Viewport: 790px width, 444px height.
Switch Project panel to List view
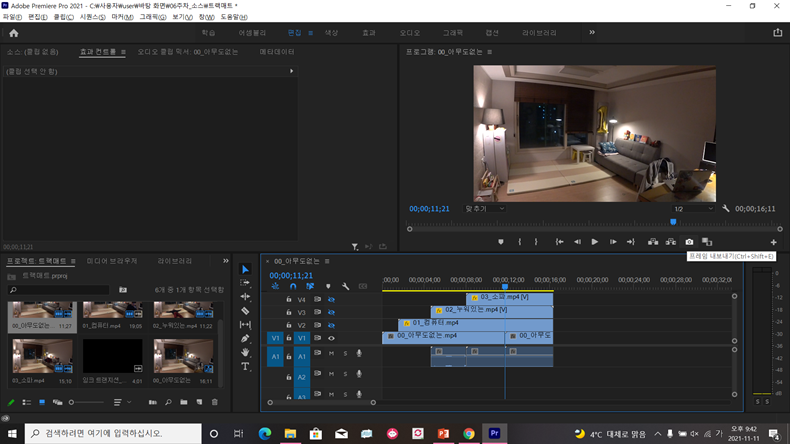click(x=26, y=402)
